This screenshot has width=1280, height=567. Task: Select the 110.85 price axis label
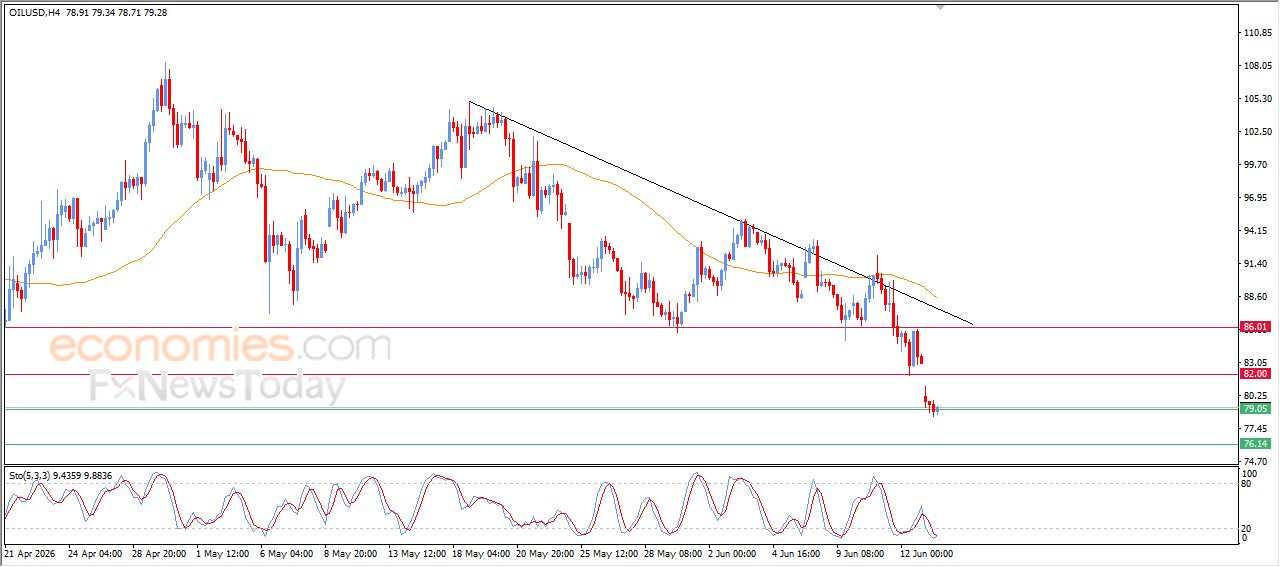(x=1257, y=33)
